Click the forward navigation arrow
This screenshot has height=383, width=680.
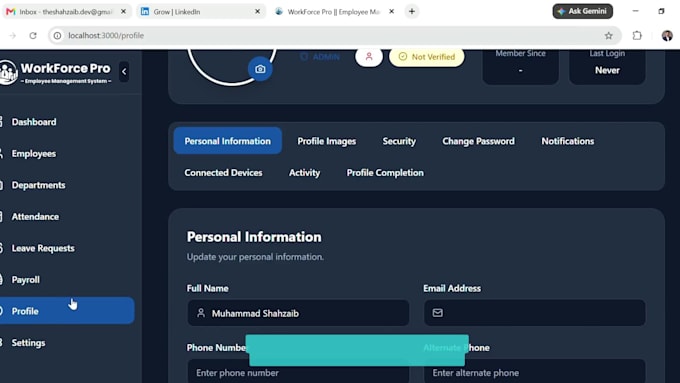point(13,36)
